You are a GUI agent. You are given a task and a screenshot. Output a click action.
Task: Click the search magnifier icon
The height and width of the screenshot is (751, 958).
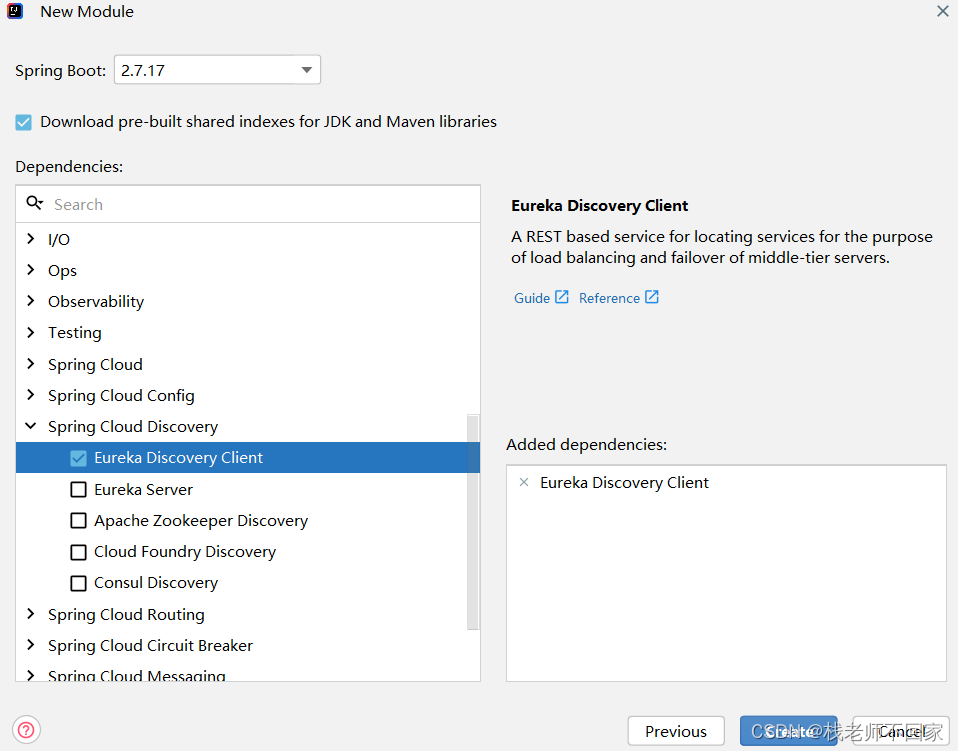(35, 203)
